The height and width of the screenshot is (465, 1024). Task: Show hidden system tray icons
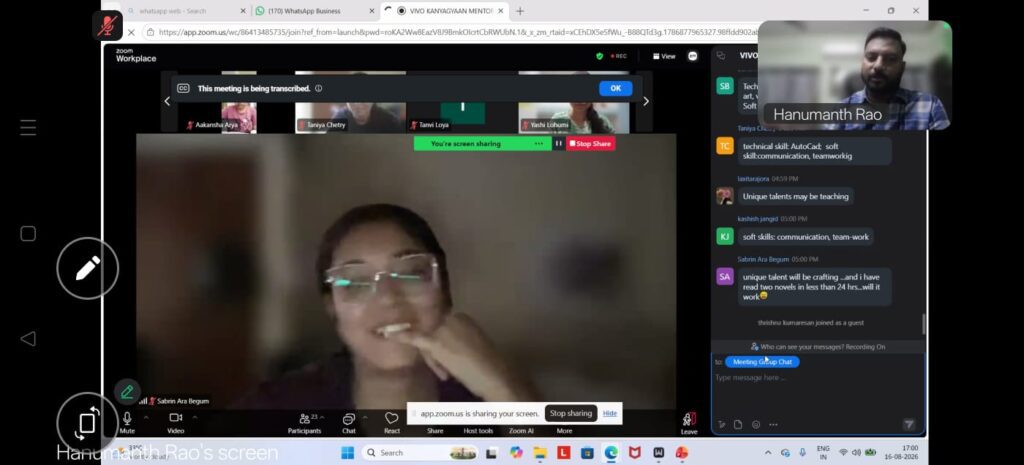click(x=767, y=453)
